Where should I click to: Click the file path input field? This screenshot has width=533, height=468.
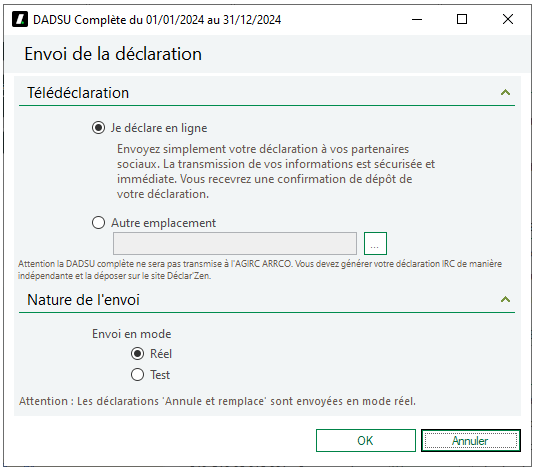pos(235,243)
